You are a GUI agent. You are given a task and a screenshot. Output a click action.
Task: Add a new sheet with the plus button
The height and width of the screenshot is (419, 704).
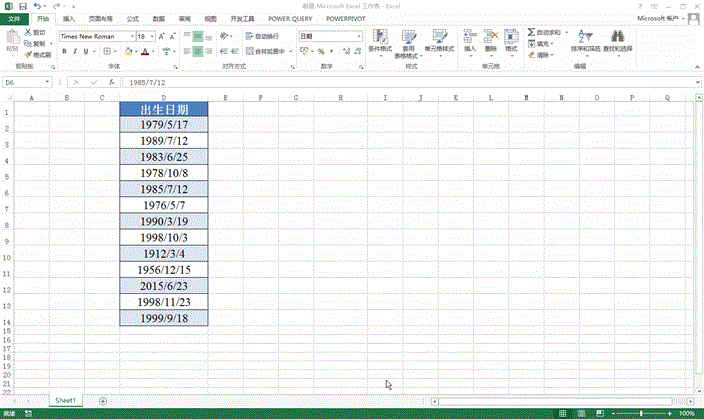pos(102,400)
